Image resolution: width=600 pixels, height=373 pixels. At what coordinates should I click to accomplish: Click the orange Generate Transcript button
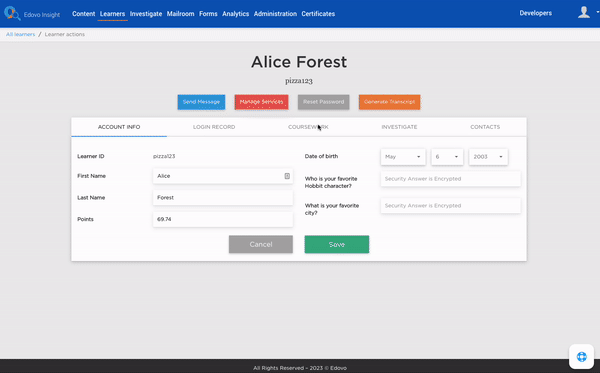point(389,102)
